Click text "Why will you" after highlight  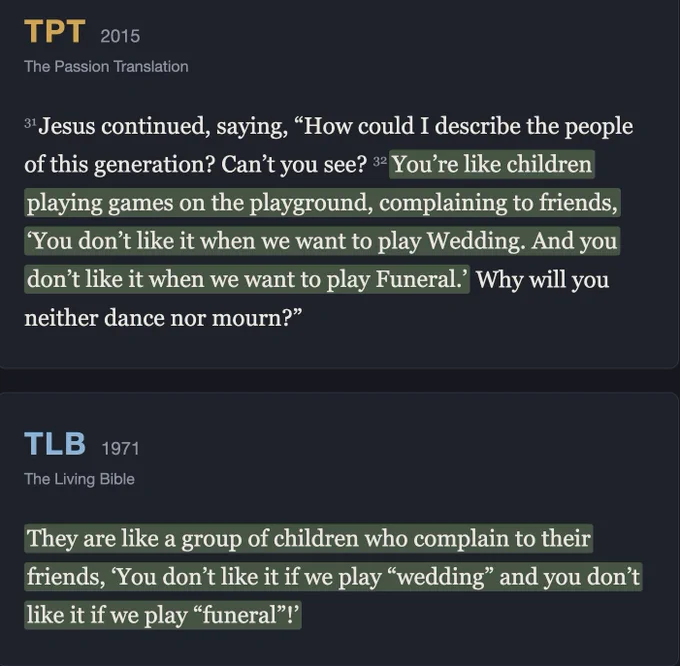coord(543,280)
